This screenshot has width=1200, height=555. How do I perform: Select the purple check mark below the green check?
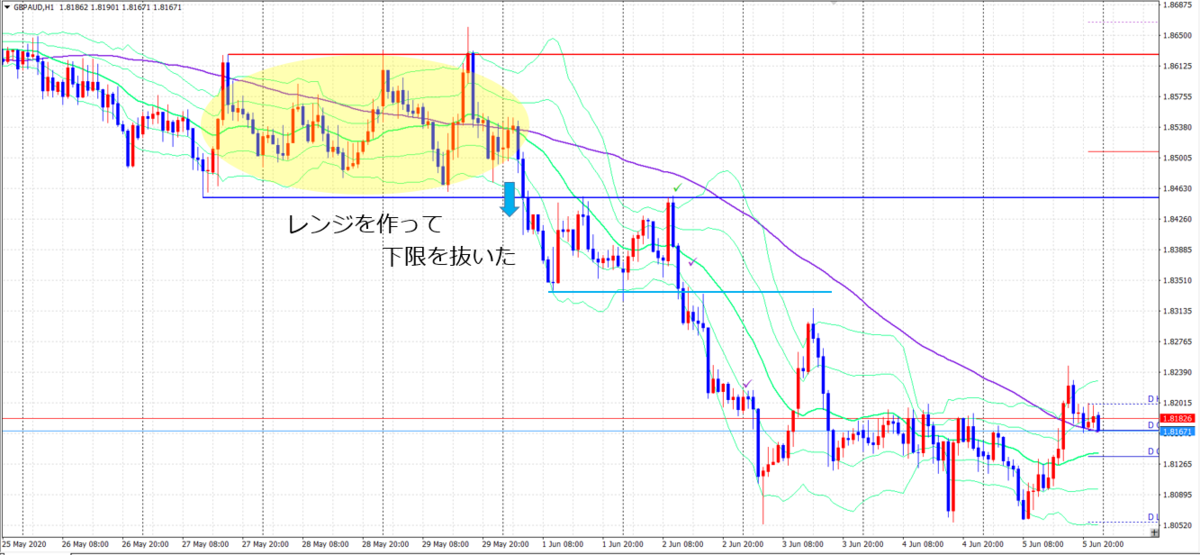691,262
